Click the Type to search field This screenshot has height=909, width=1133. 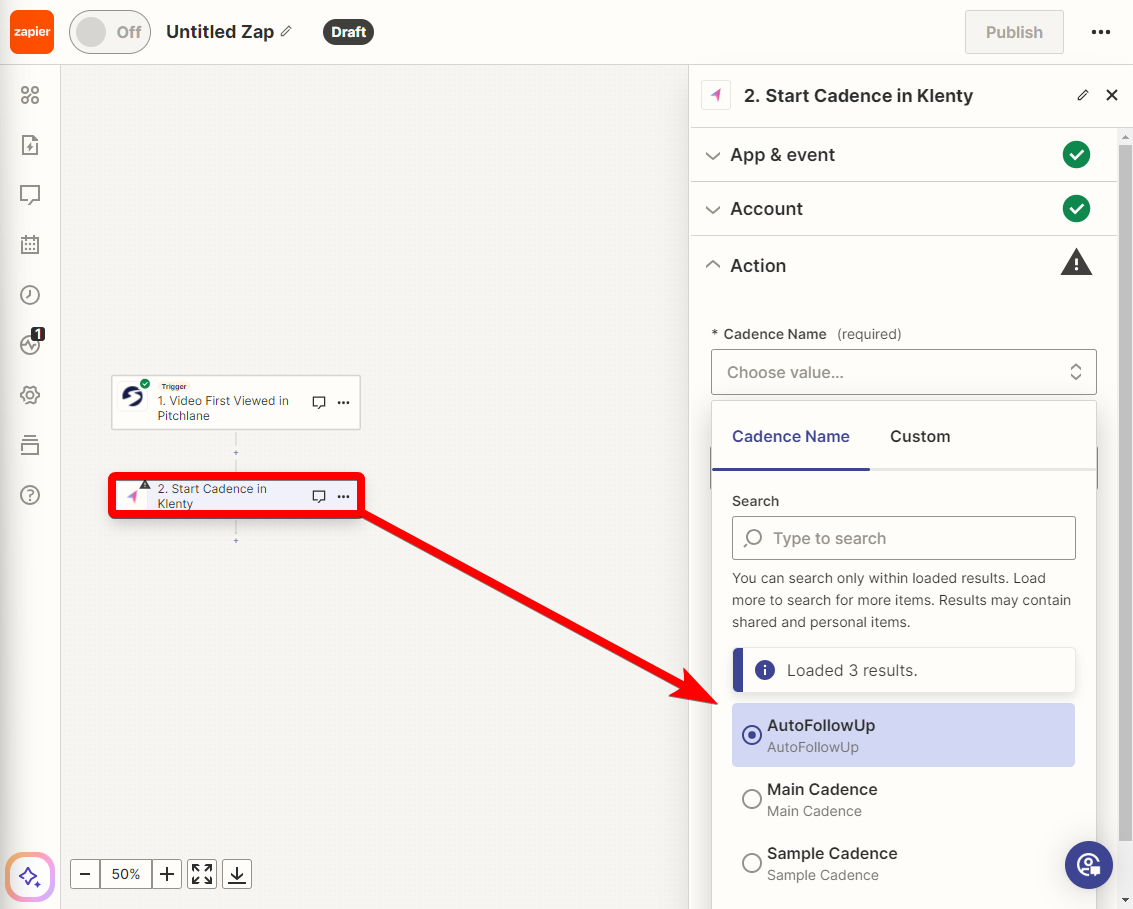pyautogui.click(x=903, y=538)
